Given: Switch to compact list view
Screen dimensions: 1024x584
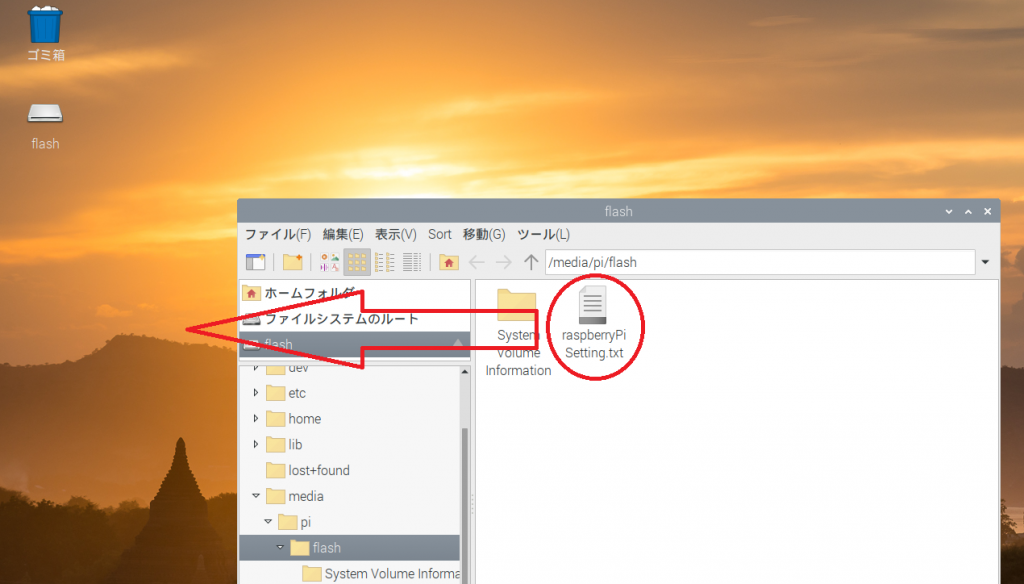Looking at the screenshot, I should click(x=384, y=262).
